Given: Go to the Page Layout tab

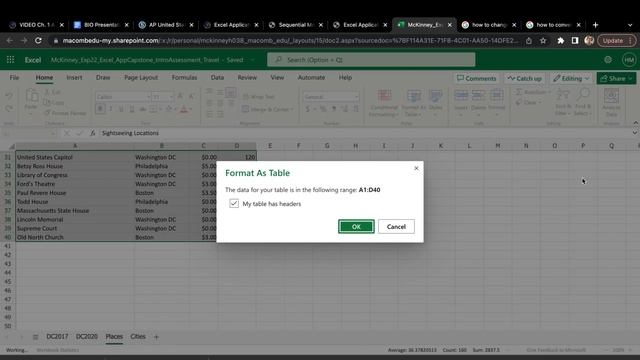Looking at the screenshot, I should [x=141, y=78].
